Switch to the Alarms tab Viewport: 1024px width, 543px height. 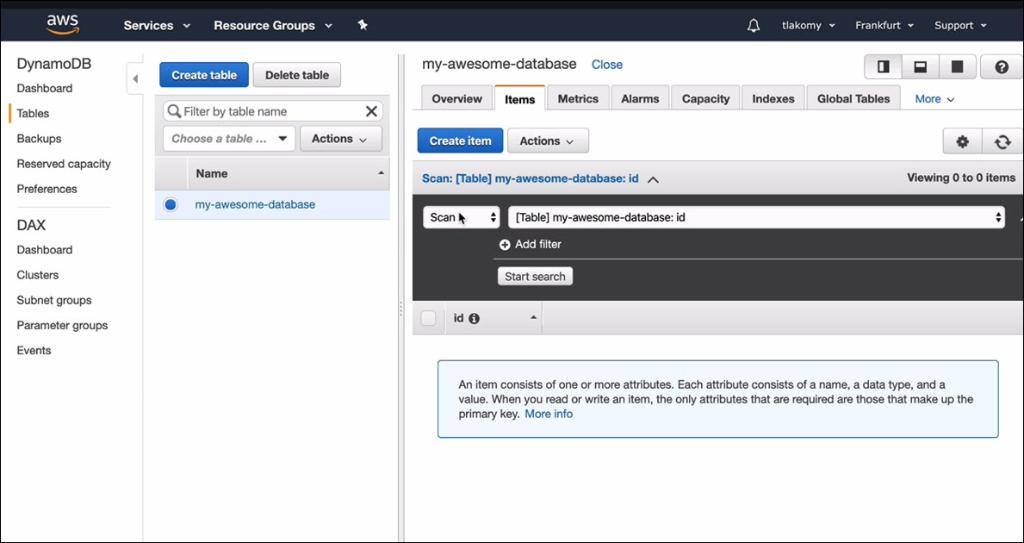tap(640, 99)
